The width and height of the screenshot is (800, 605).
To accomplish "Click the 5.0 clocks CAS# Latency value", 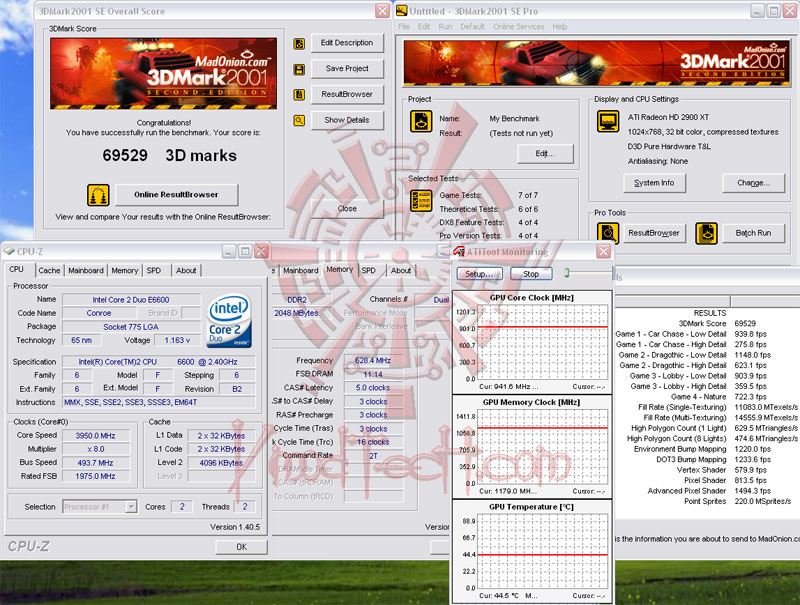I will [372, 388].
